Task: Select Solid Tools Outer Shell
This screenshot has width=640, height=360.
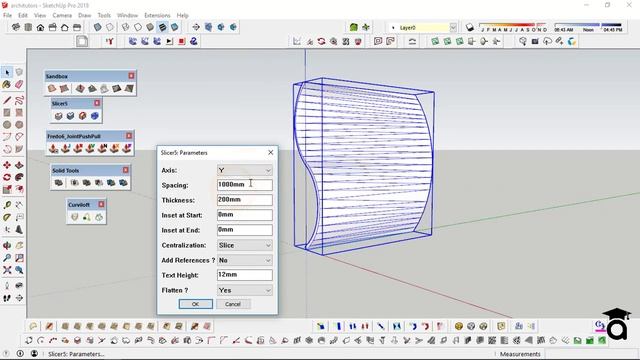Action: tap(59, 182)
